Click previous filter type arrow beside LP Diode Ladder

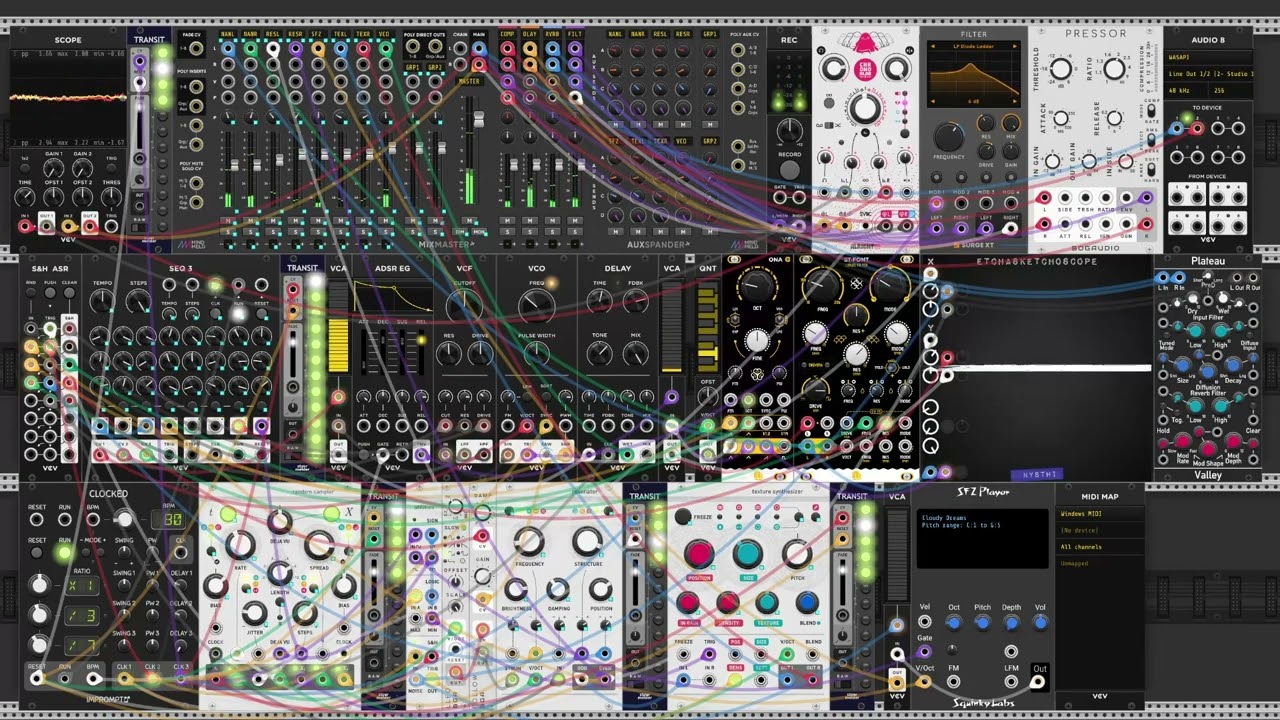932,46
